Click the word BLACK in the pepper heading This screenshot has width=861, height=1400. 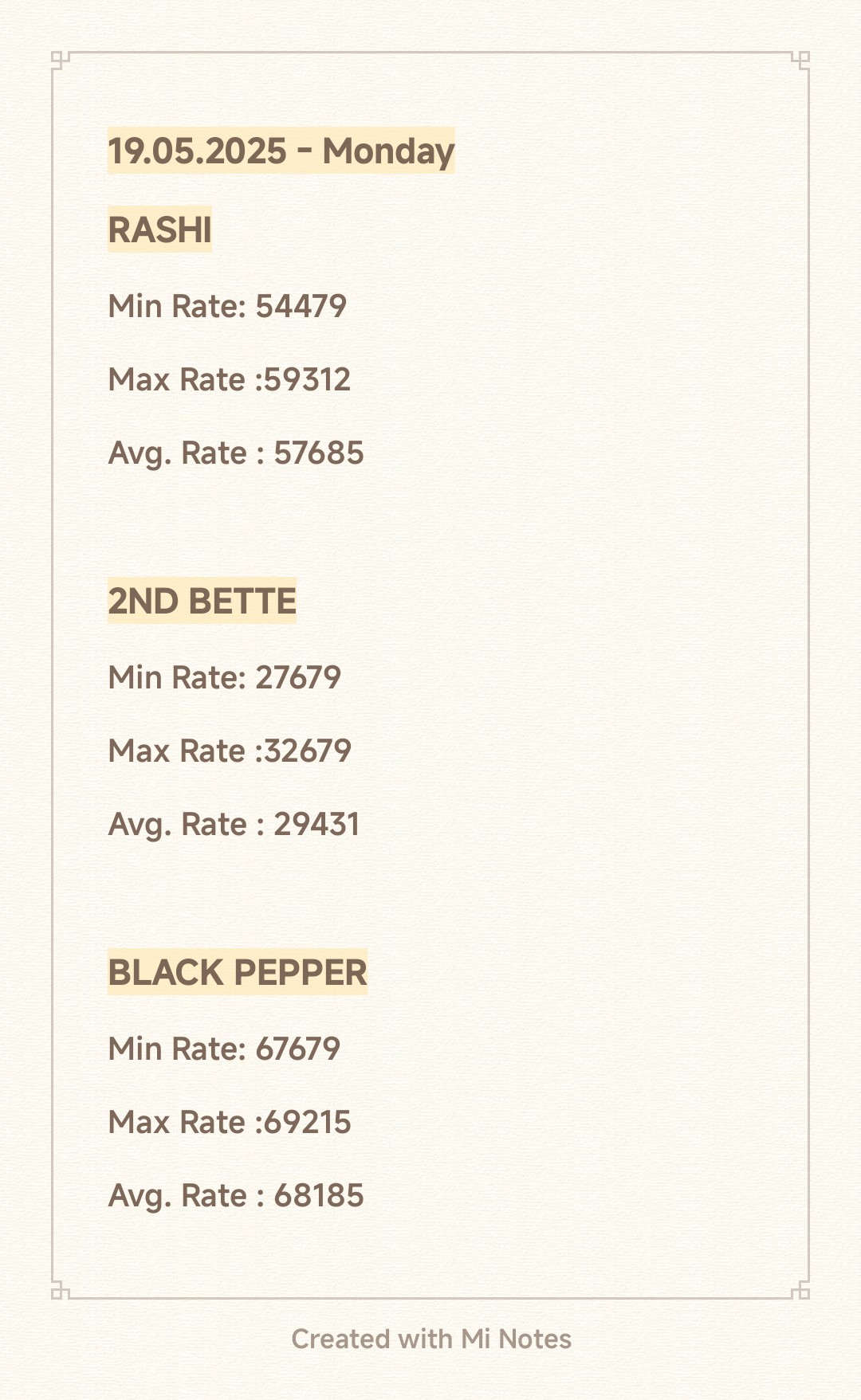165,972
